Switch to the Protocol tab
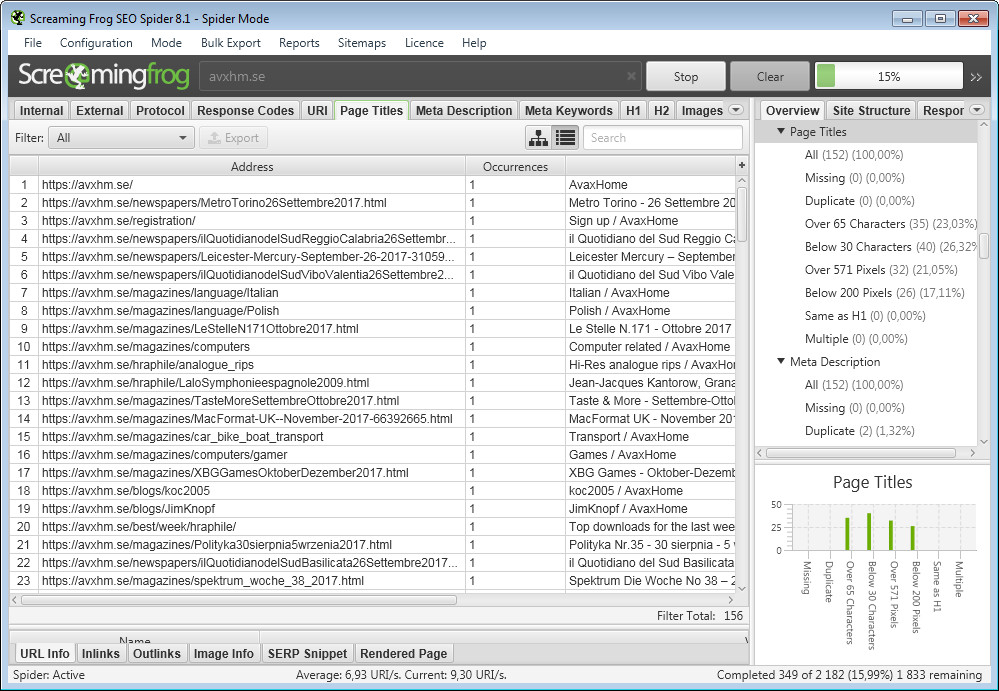 tap(160, 110)
